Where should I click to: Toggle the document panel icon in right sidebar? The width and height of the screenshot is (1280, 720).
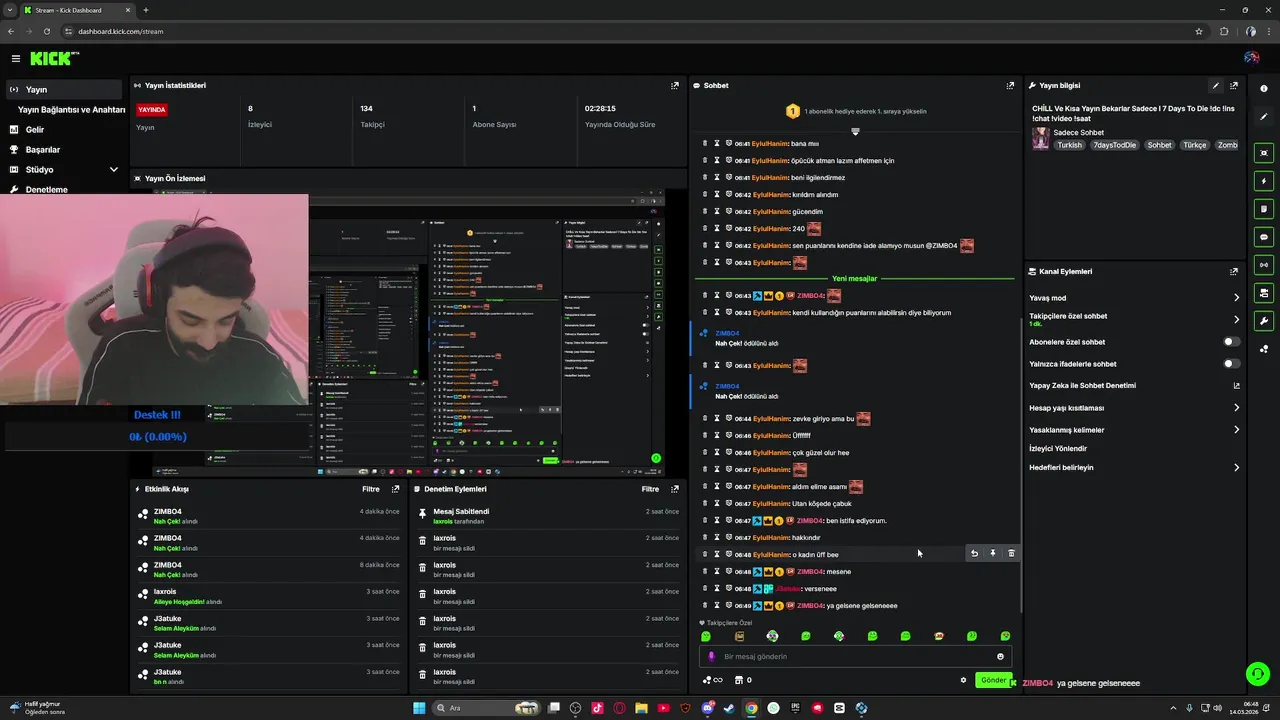pos(1264,209)
